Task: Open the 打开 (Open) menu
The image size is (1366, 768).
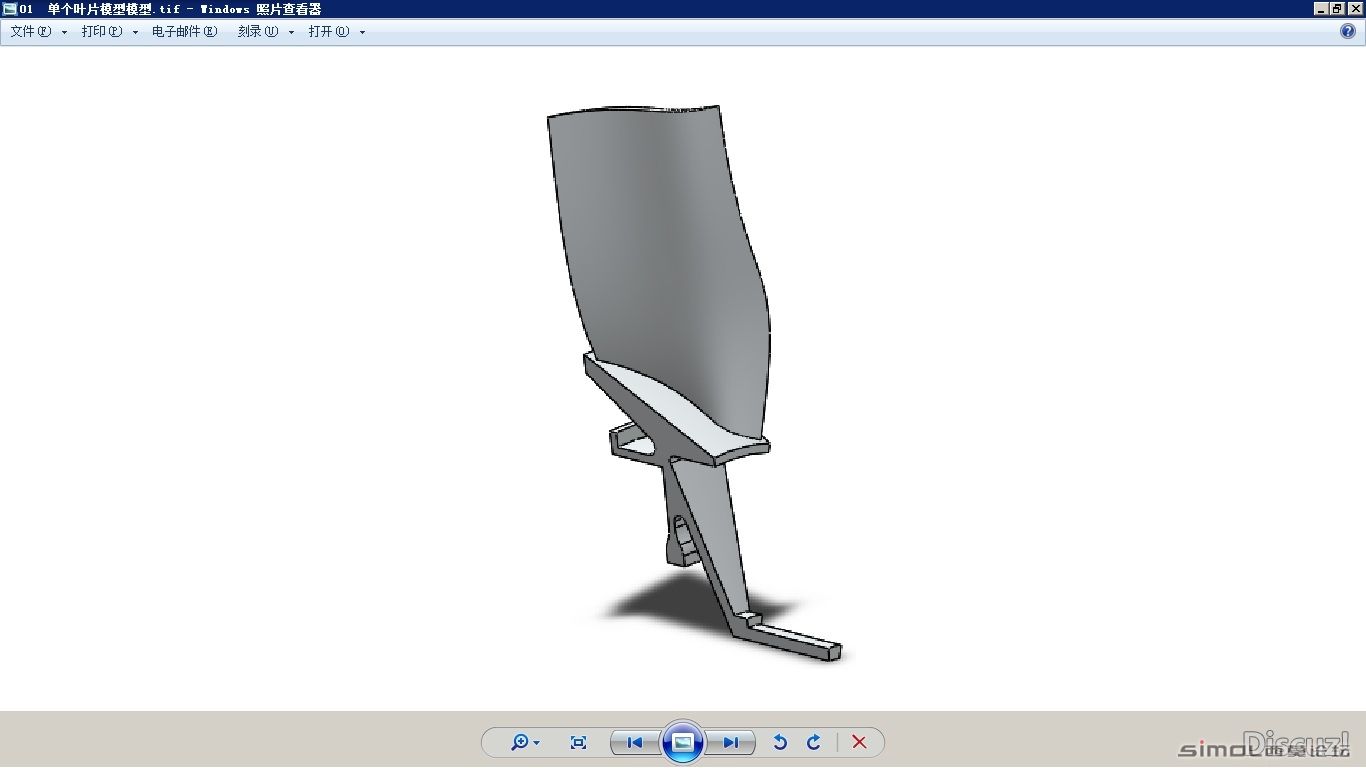Action: point(329,31)
